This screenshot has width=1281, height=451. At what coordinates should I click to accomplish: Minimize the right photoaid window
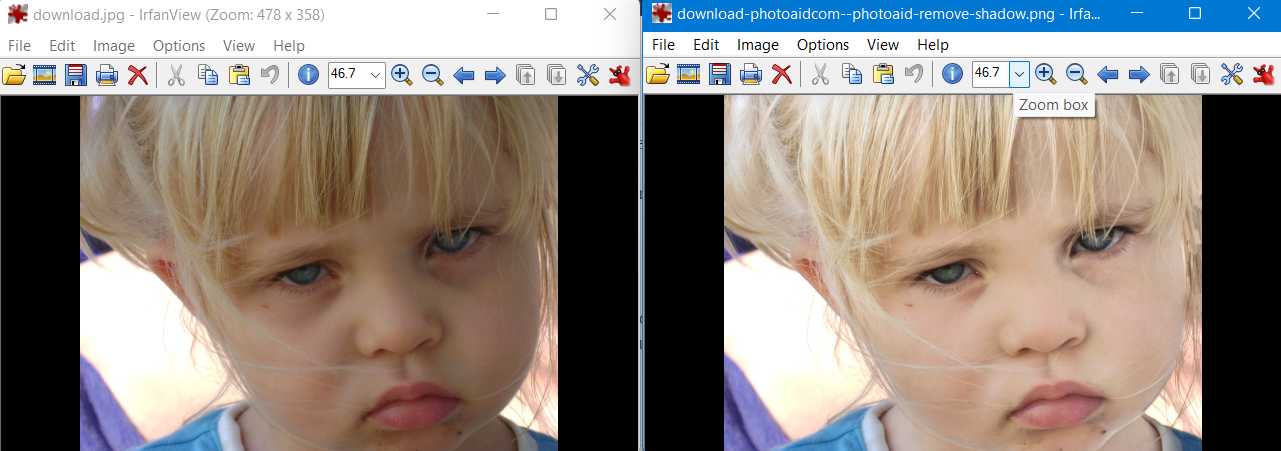tap(1137, 13)
